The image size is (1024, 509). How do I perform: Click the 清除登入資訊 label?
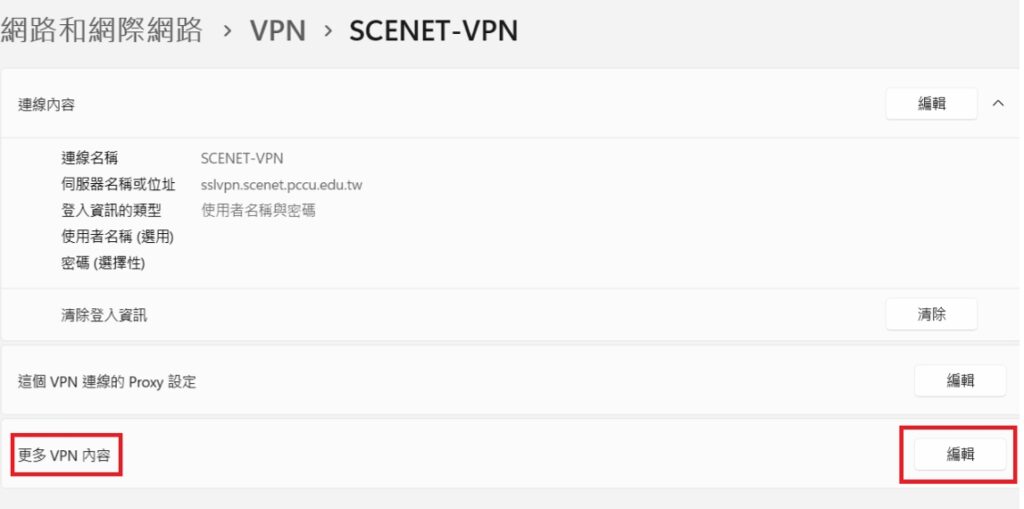[x=104, y=315]
